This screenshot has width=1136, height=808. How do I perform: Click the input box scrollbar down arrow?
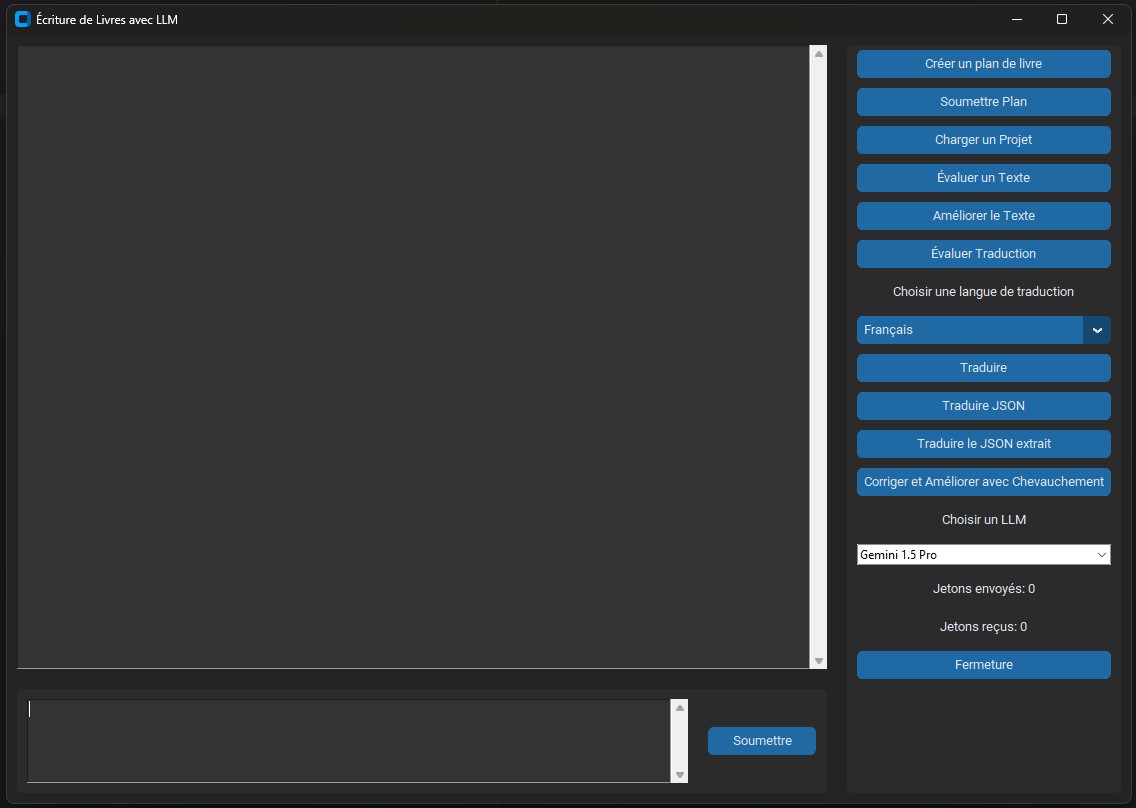pyautogui.click(x=680, y=775)
